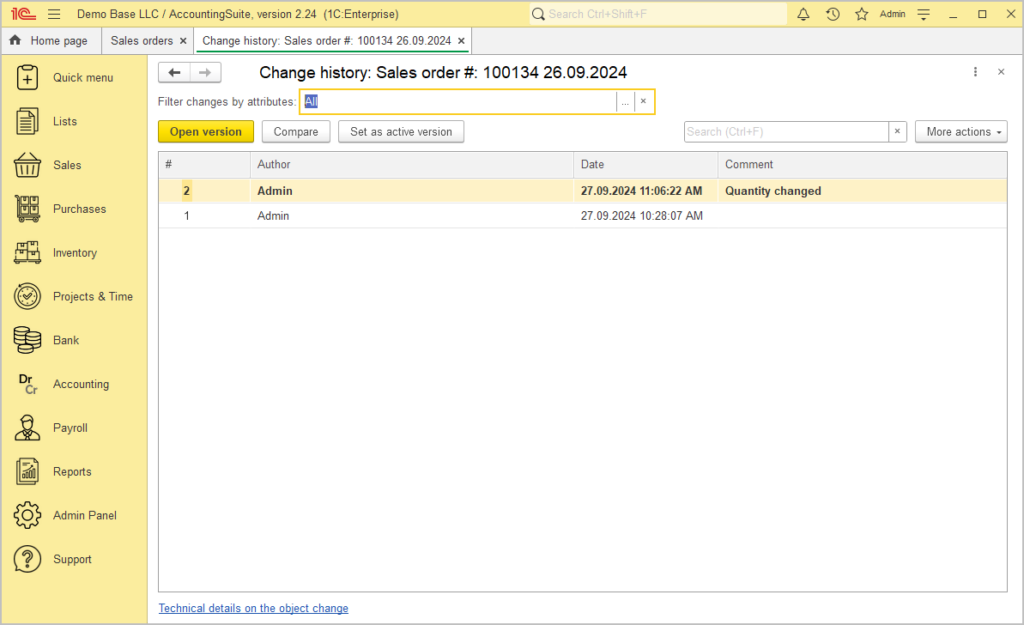This screenshot has width=1024, height=625.
Task: Open the Support question mark icon
Action: click(27, 559)
